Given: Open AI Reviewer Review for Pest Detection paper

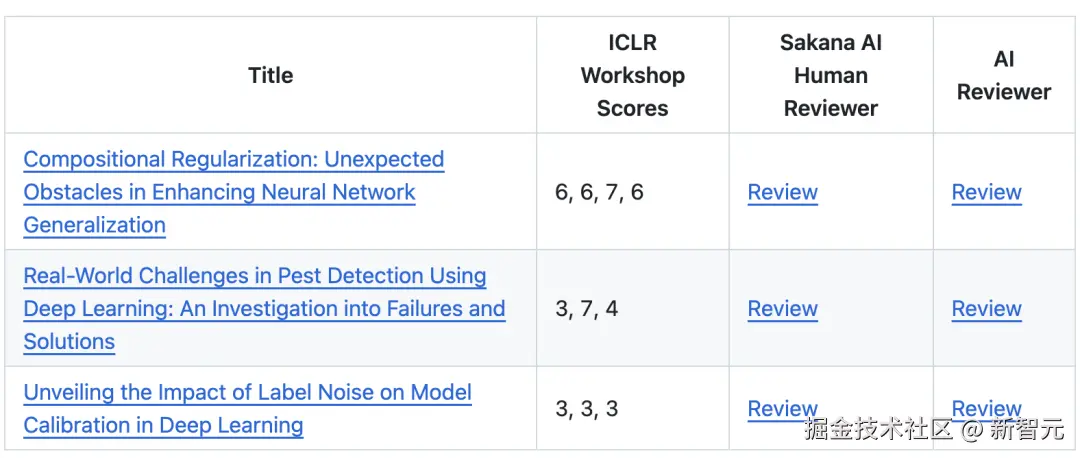Looking at the screenshot, I should tap(986, 309).
